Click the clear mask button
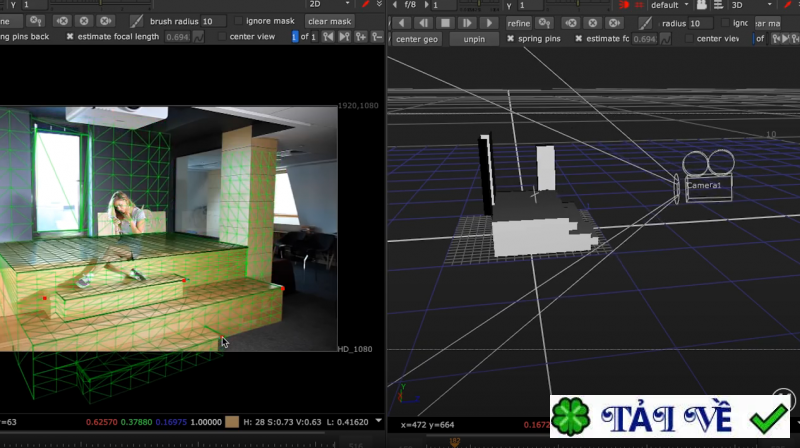The width and height of the screenshot is (800, 448). click(x=329, y=21)
